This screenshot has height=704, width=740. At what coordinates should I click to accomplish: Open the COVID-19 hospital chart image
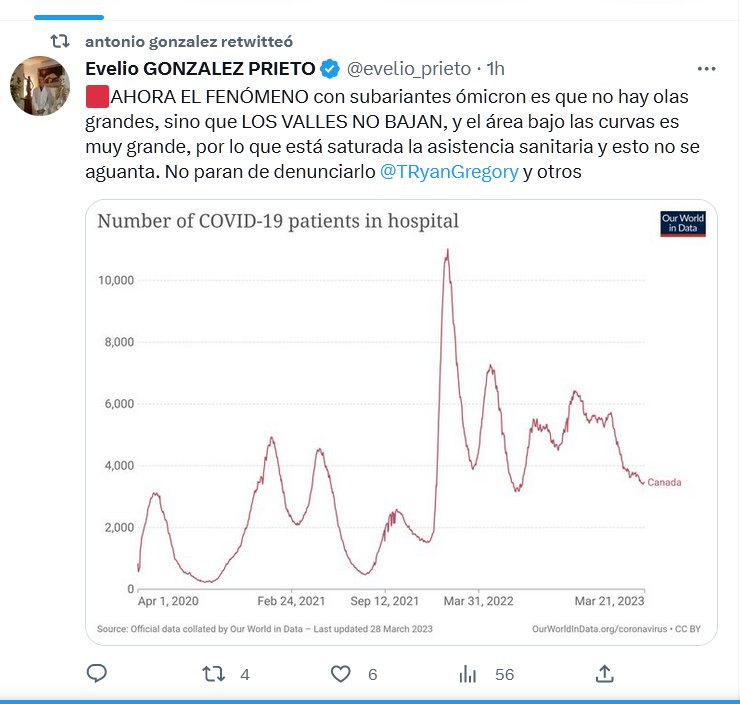point(400,420)
